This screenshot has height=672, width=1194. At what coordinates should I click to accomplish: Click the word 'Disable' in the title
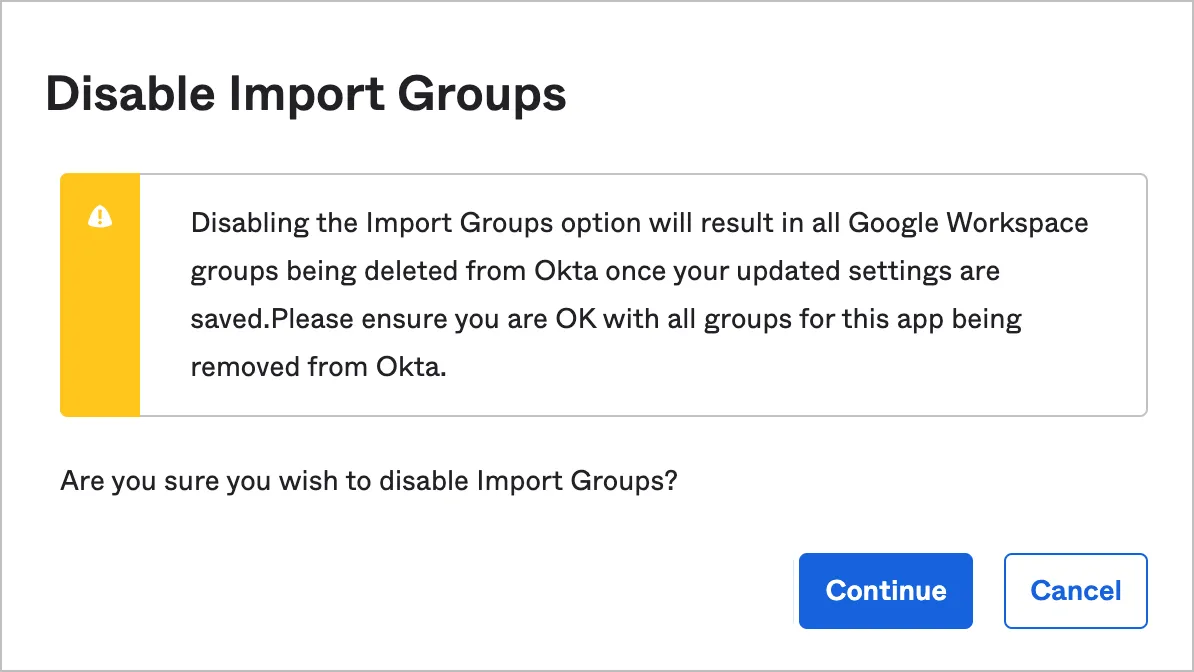point(130,95)
